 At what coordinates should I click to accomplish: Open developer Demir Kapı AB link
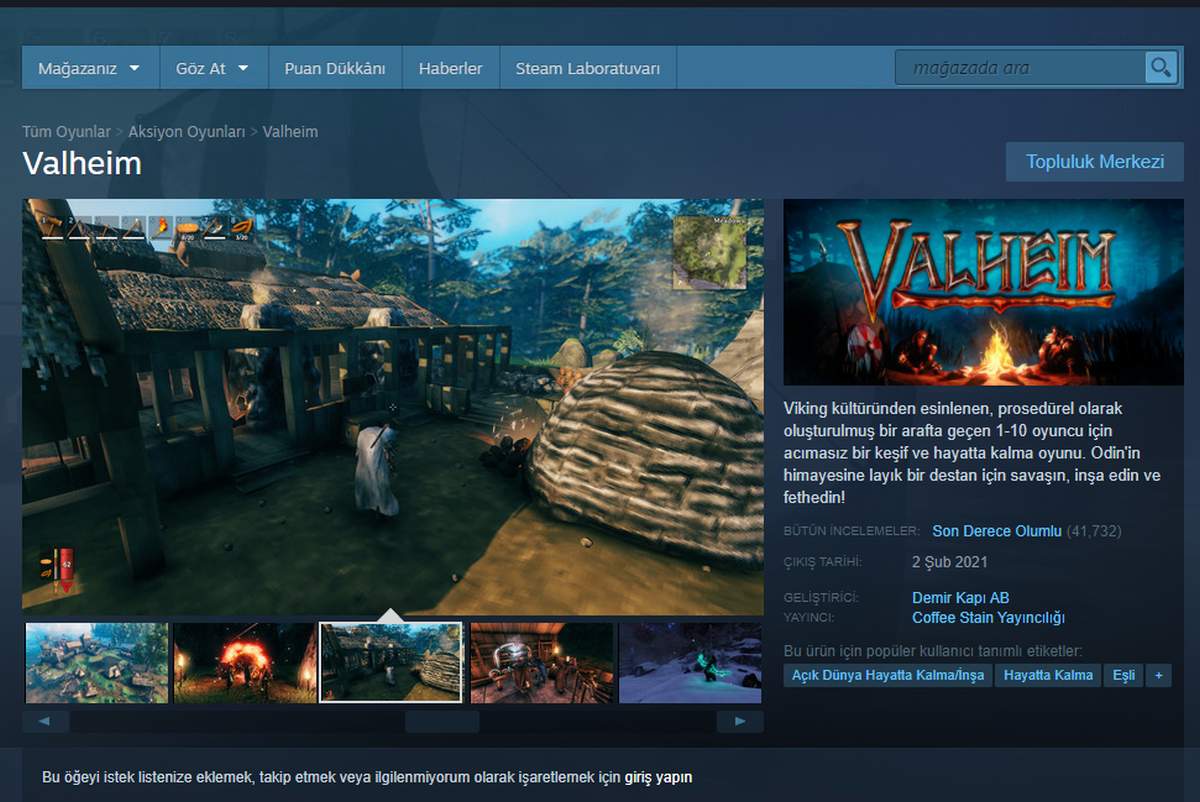(961, 598)
